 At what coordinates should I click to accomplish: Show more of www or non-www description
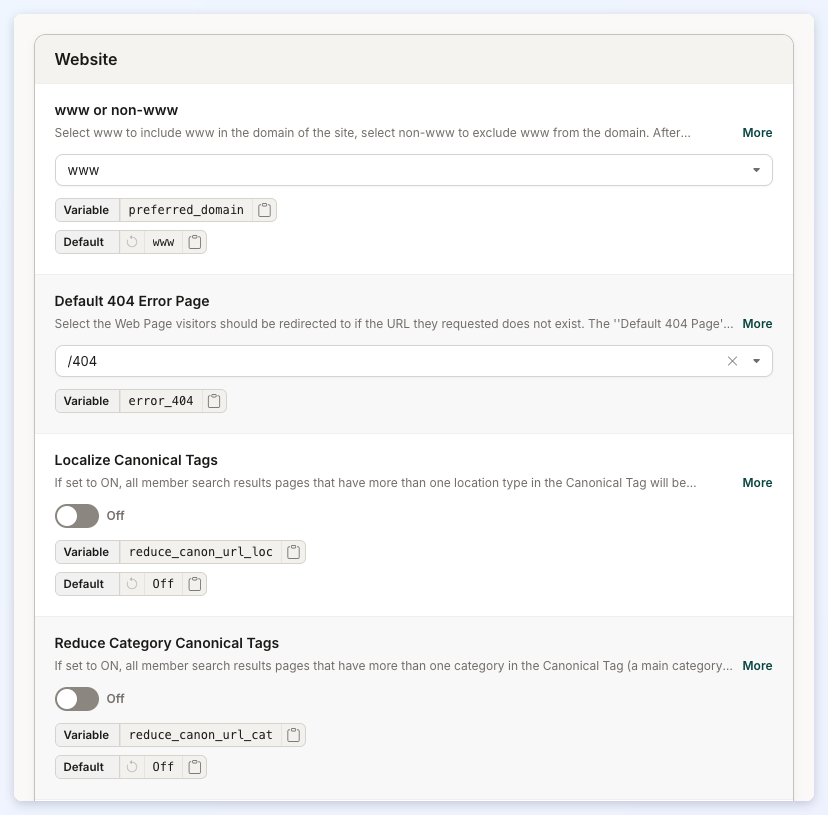757,133
